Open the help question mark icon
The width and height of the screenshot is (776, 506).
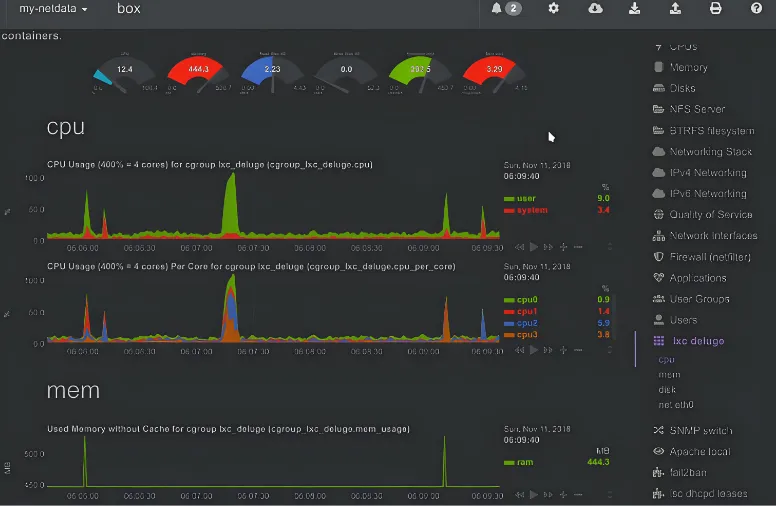tap(756, 8)
